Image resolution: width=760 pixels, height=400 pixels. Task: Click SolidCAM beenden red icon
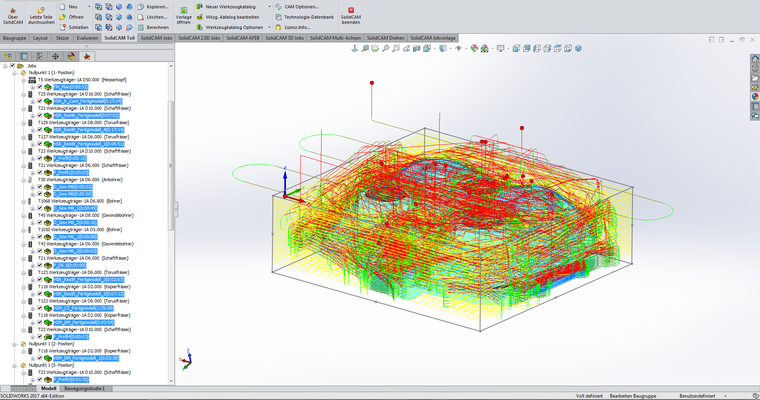tap(351, 10)
